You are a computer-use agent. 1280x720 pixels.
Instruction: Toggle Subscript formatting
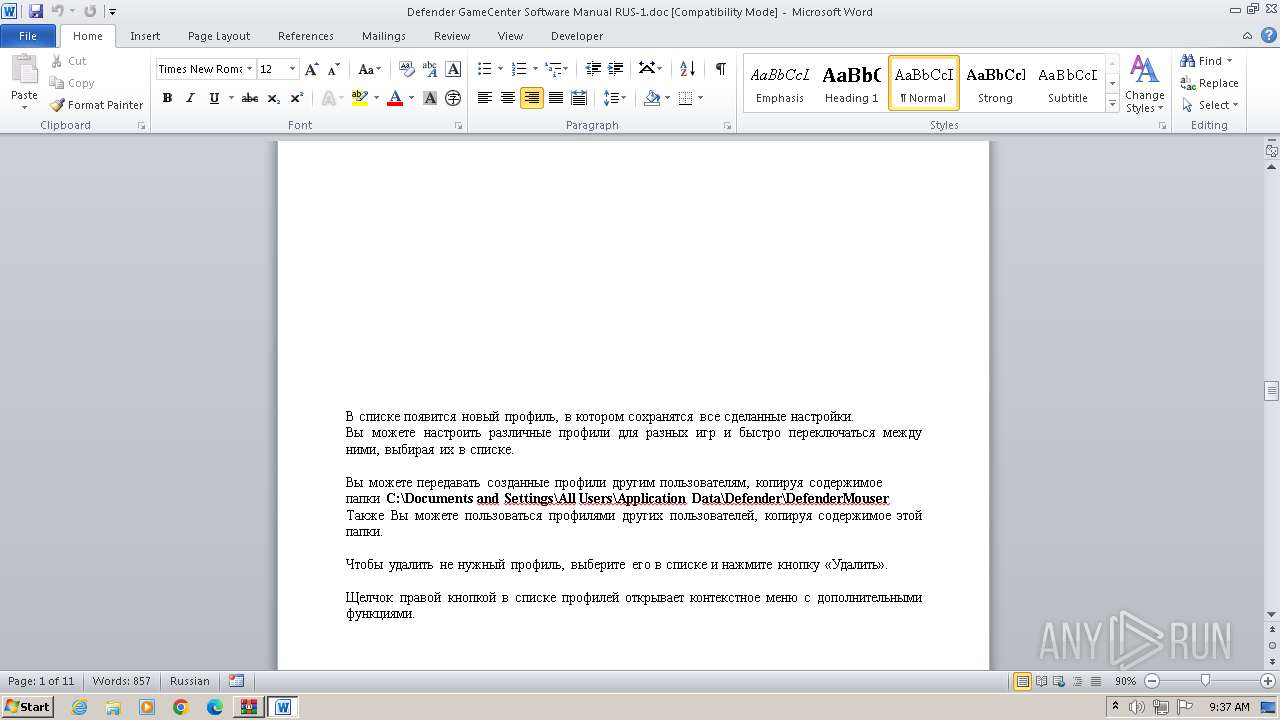[273, 98]
